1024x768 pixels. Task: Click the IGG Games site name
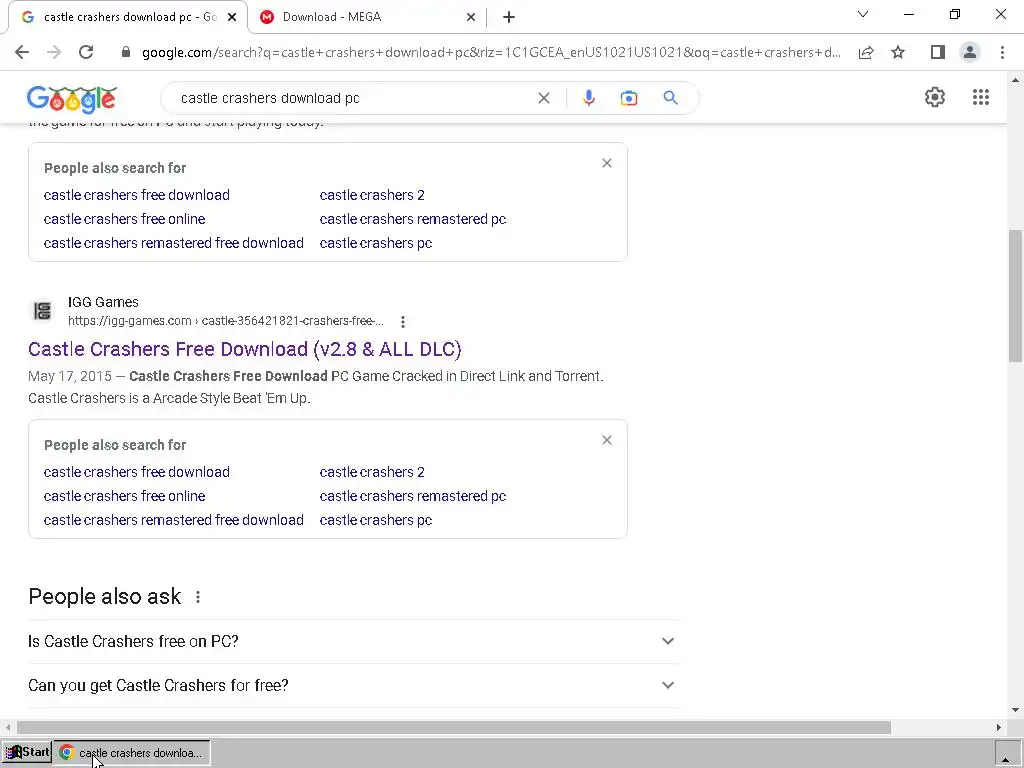[x=103, y=302]
